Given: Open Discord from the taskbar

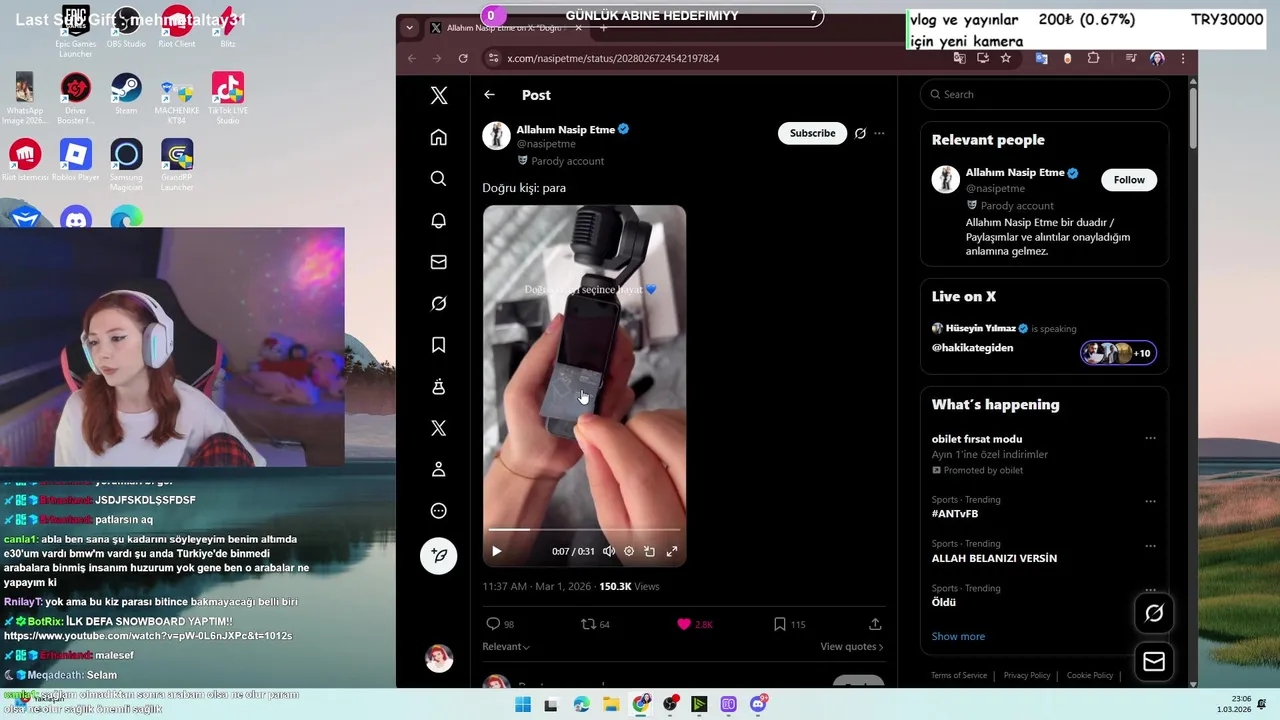Looking at the screenshot, I should [758, 705].
